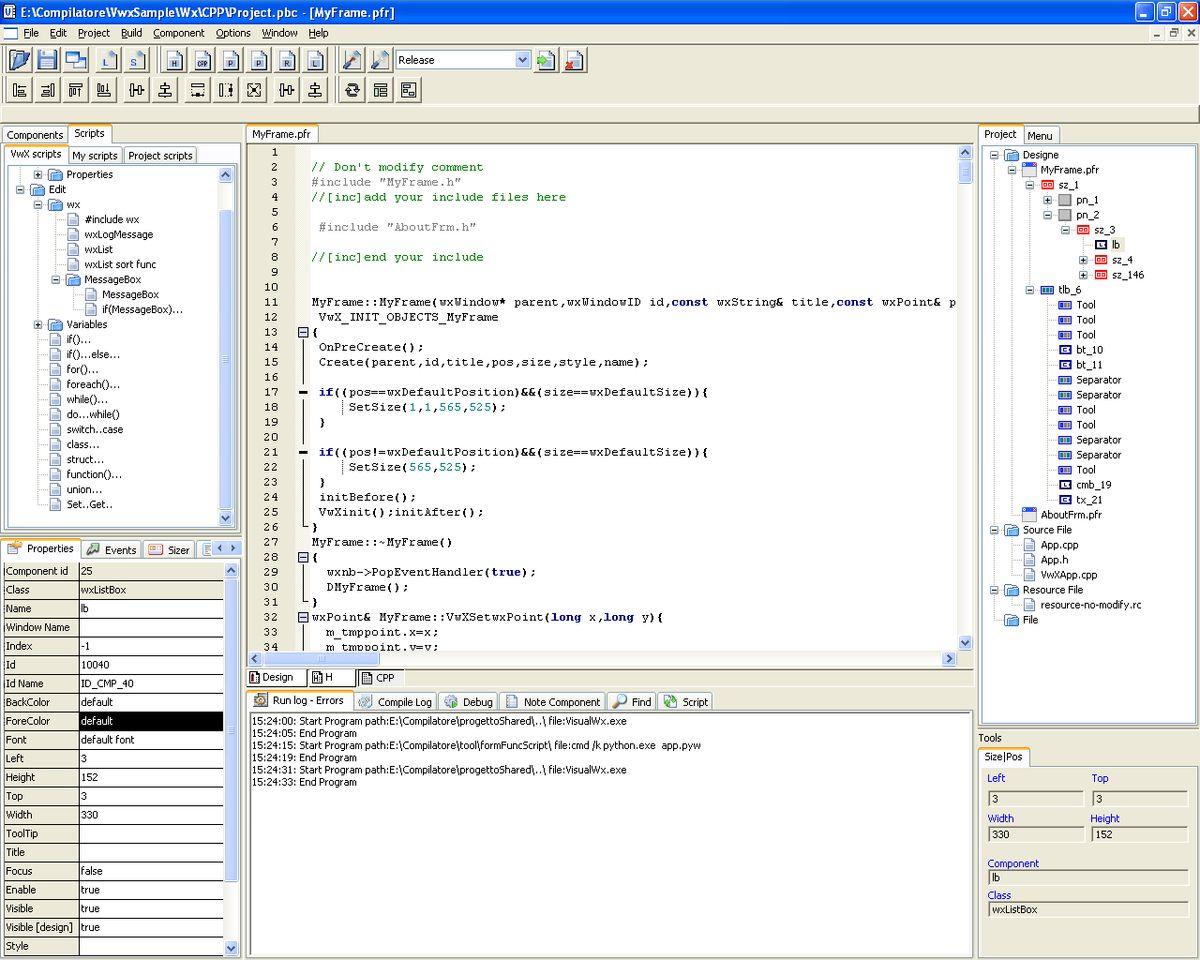Toggle code fold marker at line 32
Viewport: 1200px width, 960px height.
point(303,617)
